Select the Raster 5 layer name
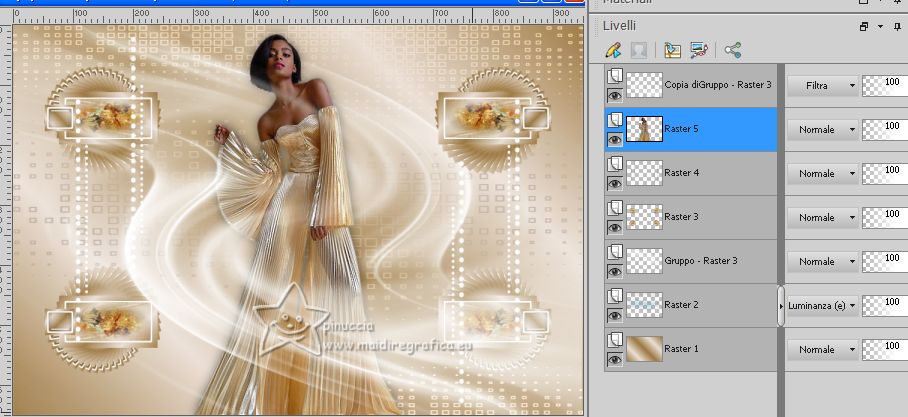Image resolution: width=908 pixels, height=417 pixels. 681,129
